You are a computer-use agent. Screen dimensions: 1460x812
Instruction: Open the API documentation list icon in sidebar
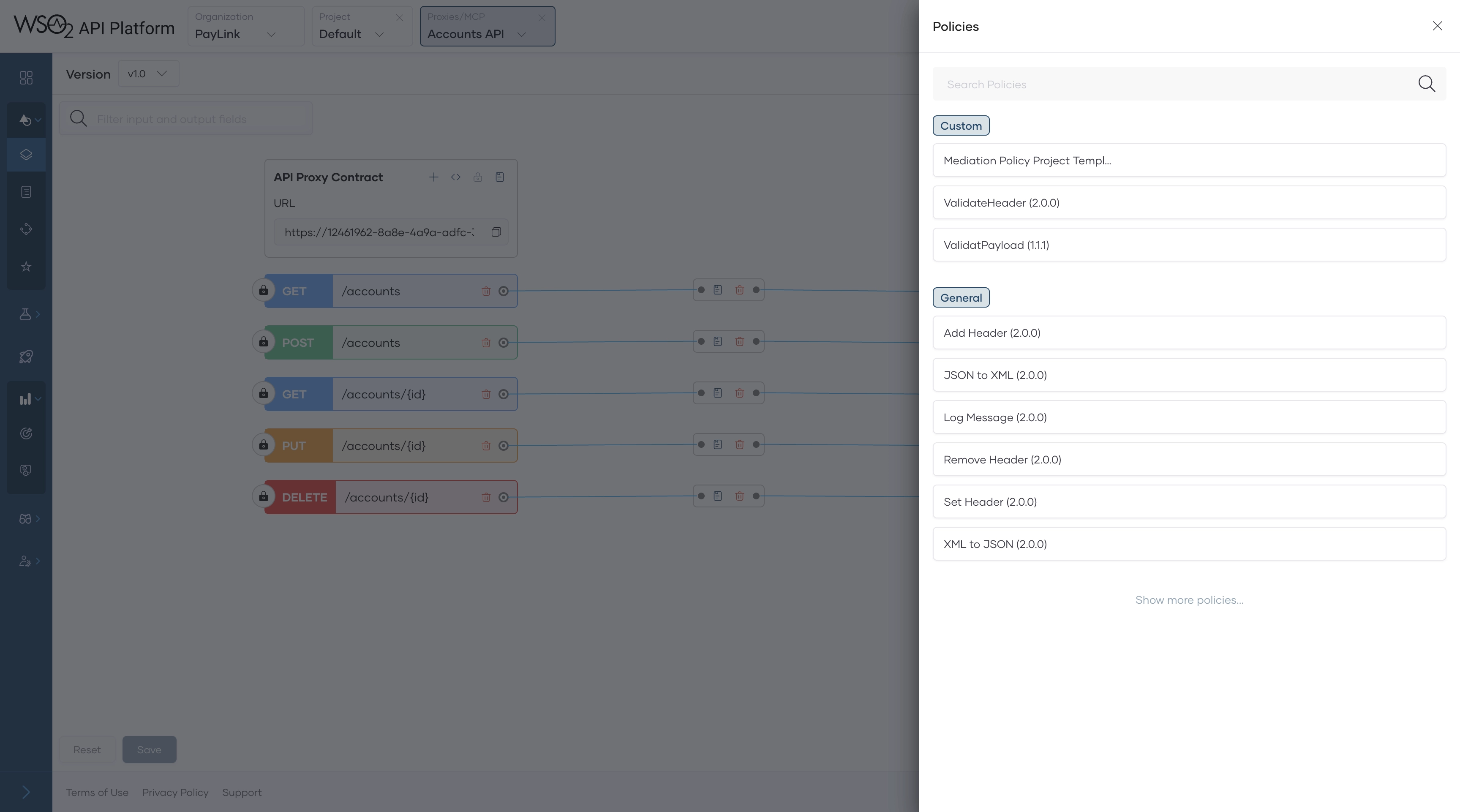pyautogui.click(x=25, y=191)
